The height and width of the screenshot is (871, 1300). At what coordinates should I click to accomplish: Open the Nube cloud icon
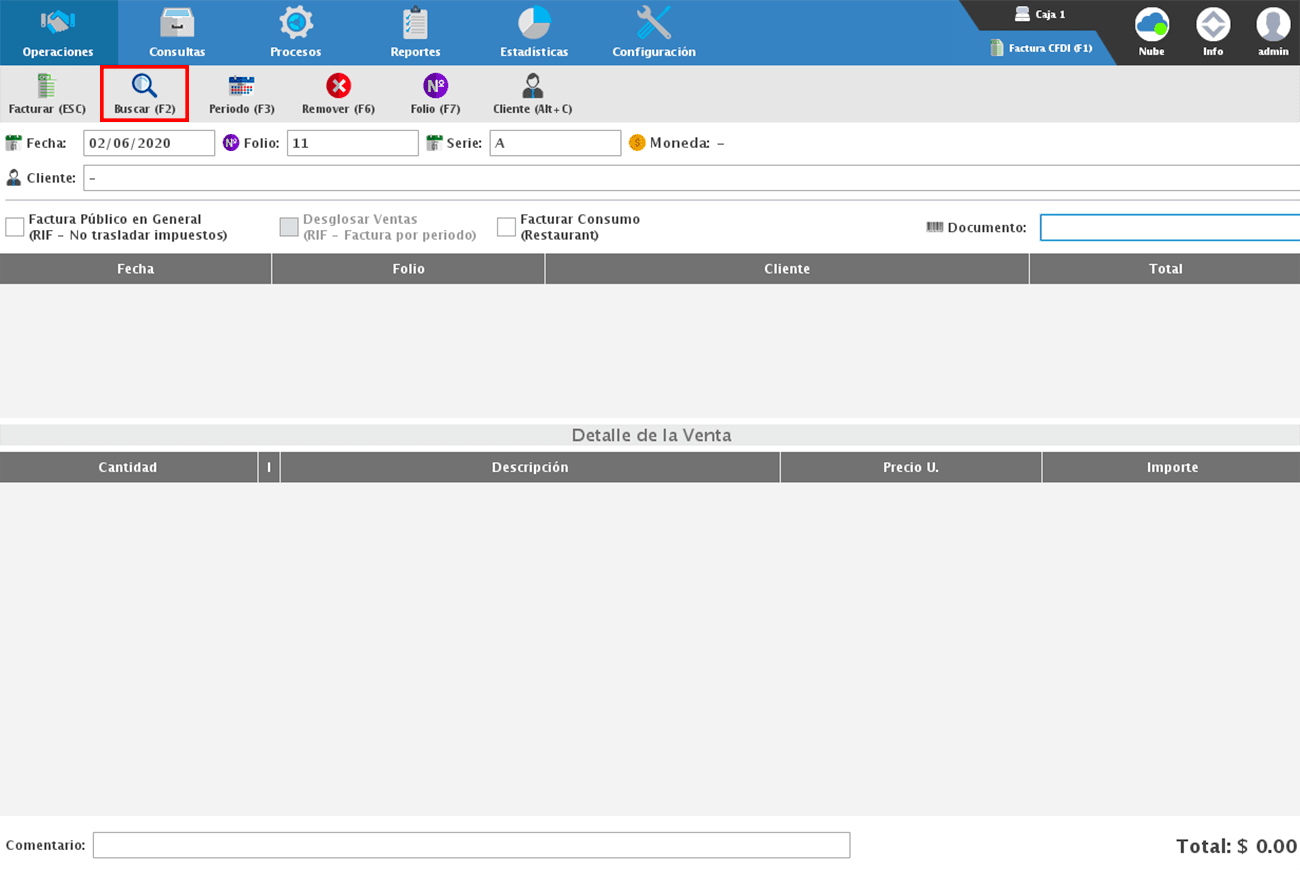[1151, 25]
